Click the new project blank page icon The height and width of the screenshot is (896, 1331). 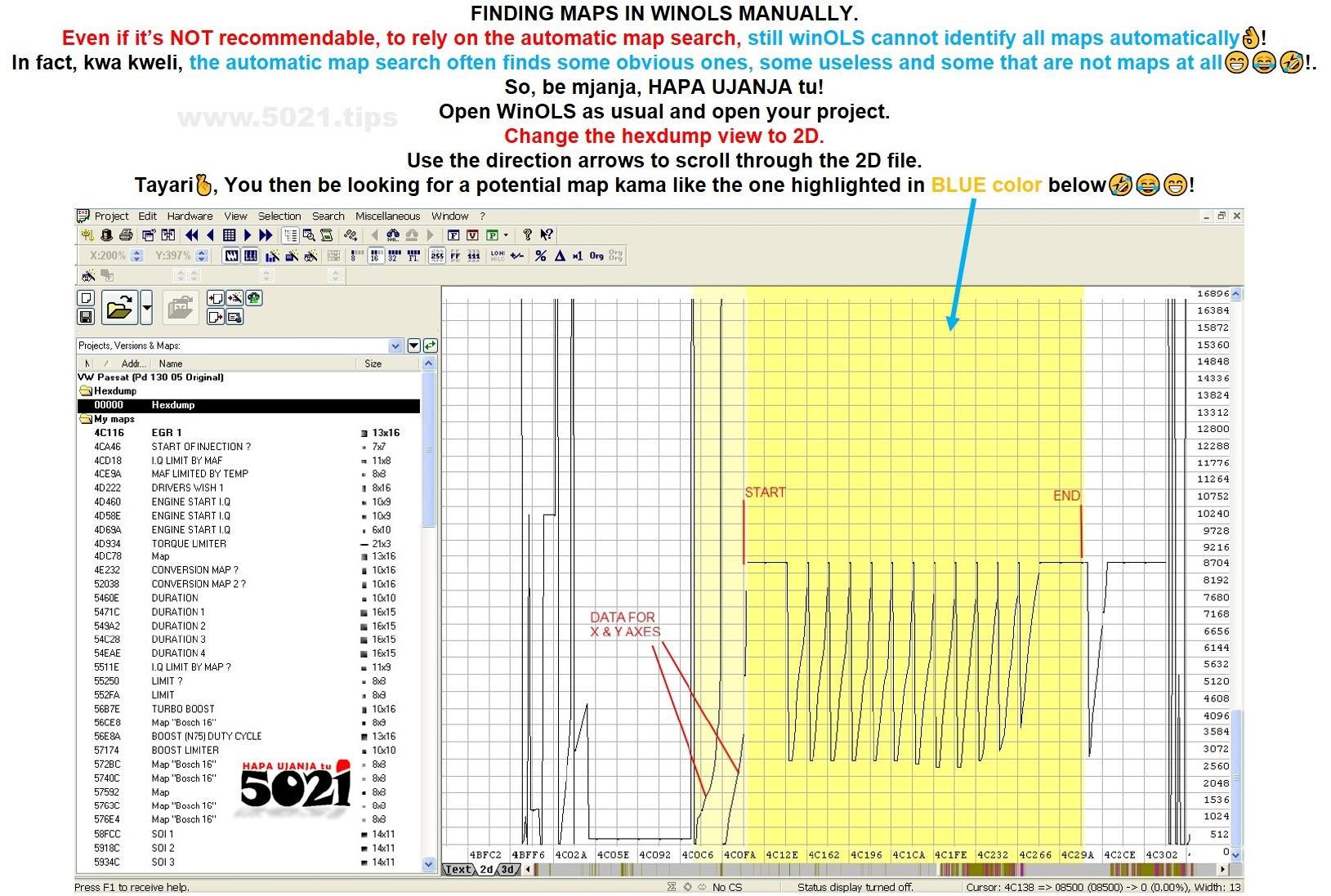(86, 297)
